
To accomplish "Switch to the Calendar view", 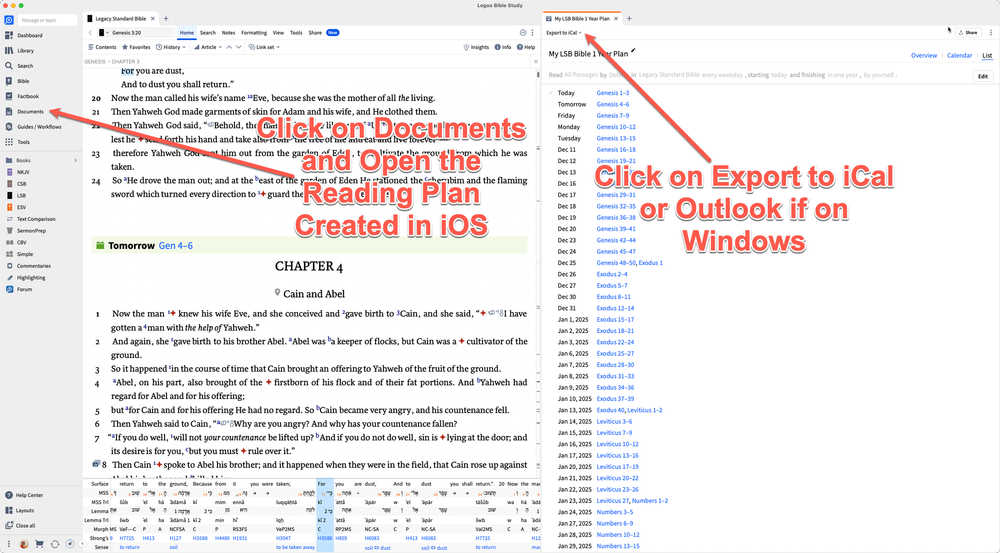I will coord(959,55).
